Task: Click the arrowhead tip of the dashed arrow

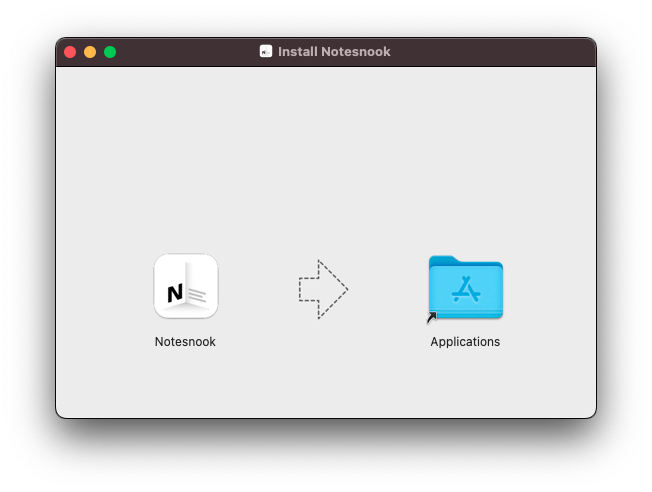Action: click(344, 290)
